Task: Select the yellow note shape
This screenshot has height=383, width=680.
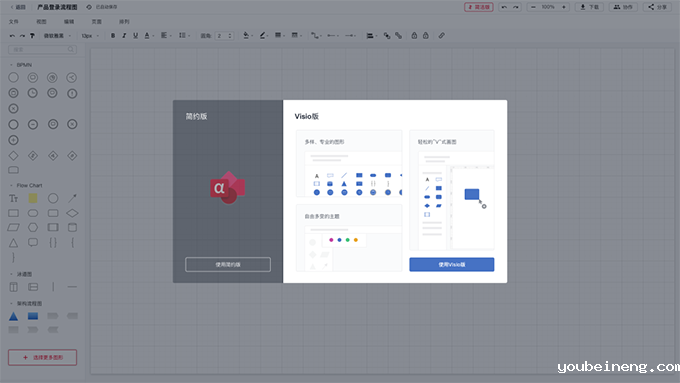Action: click(33, 198)
